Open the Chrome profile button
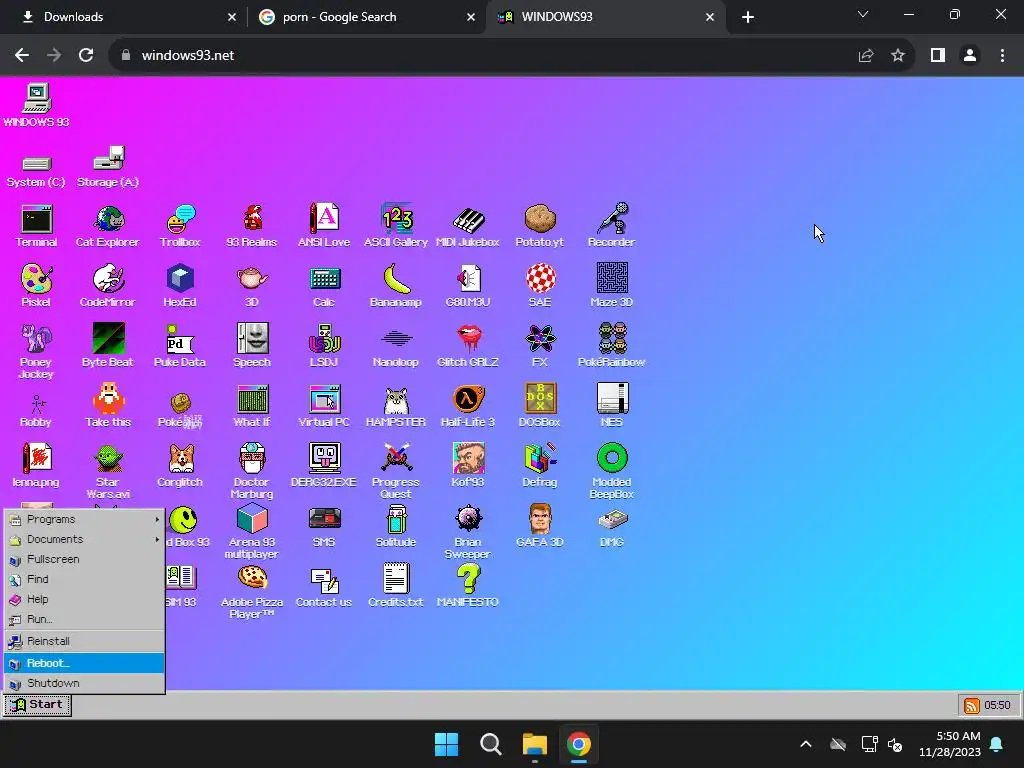1024x768 pixels. (970, 56)
